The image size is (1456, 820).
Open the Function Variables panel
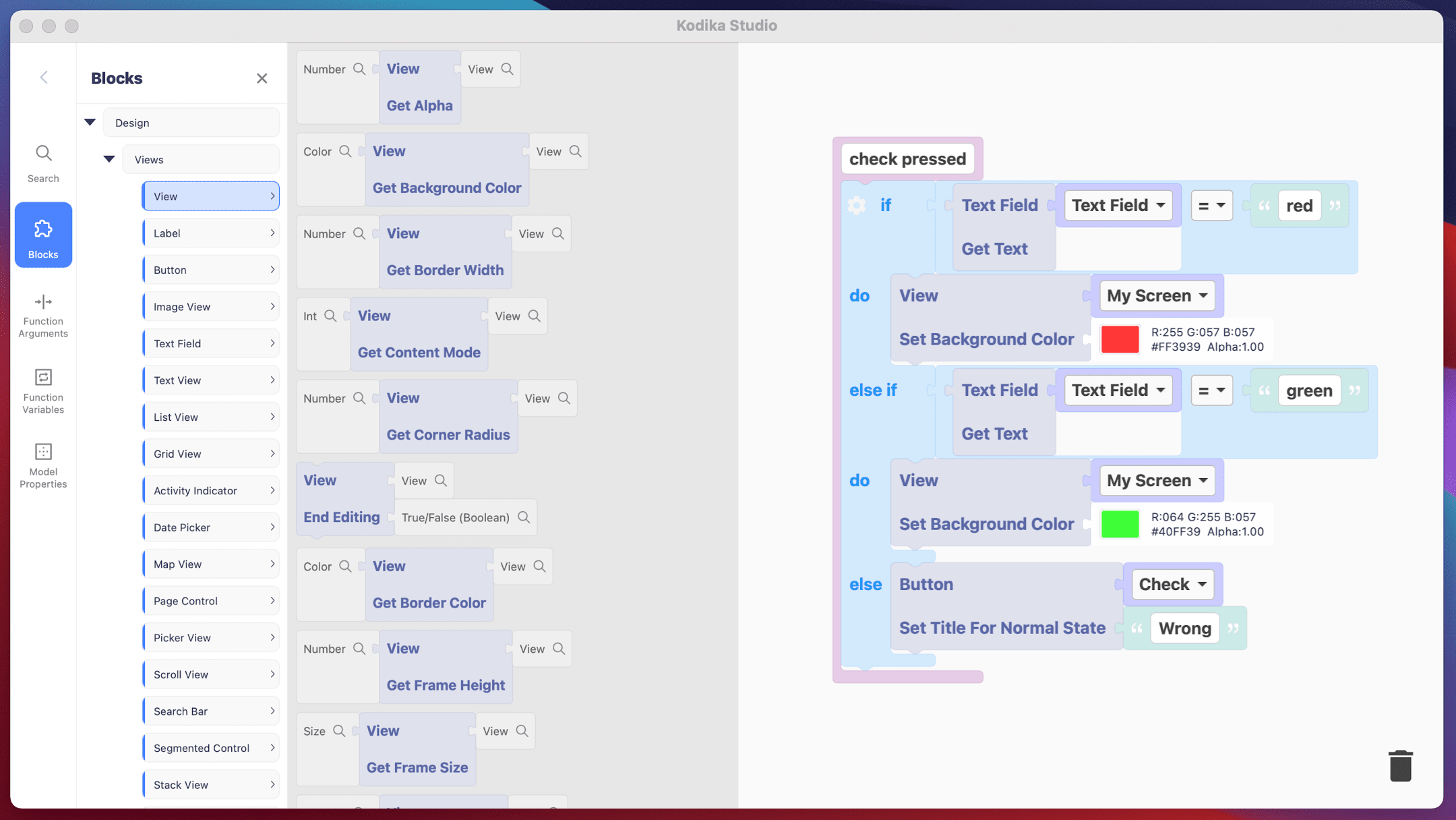tap(43, 391)
